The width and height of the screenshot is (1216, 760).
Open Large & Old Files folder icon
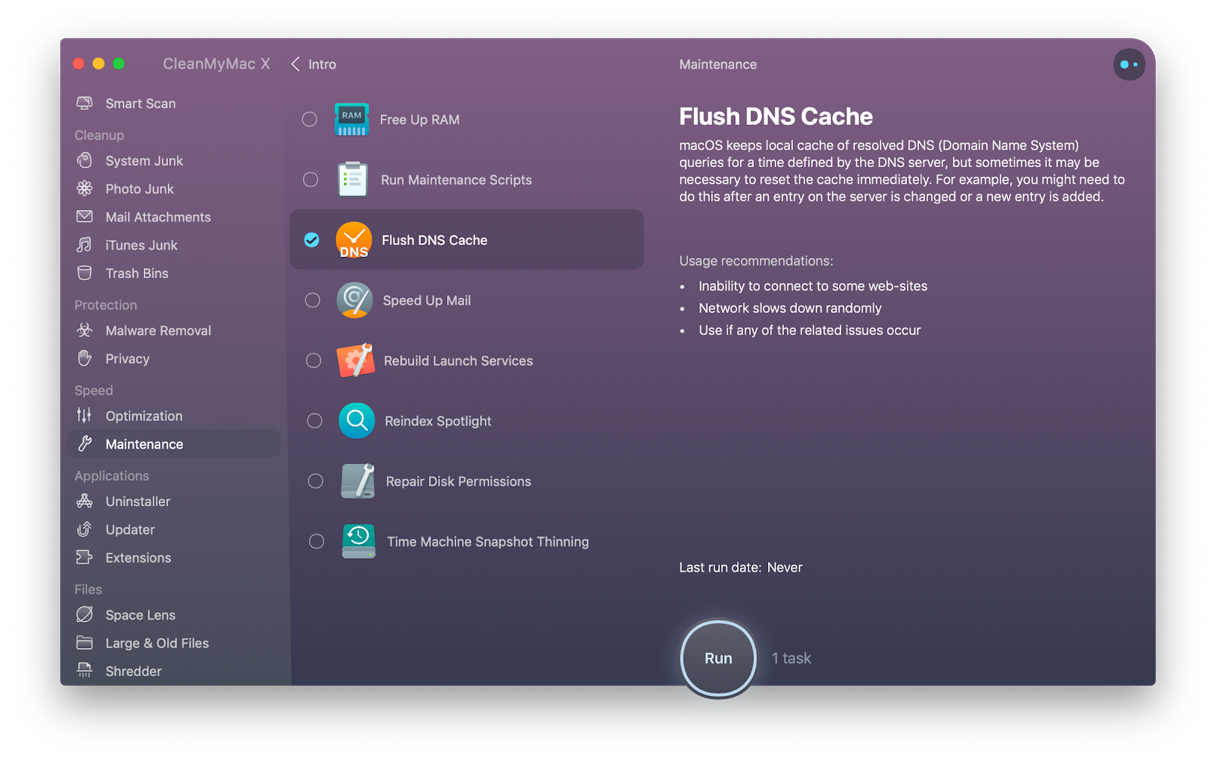pyautogui.click(x=85, y=642)
